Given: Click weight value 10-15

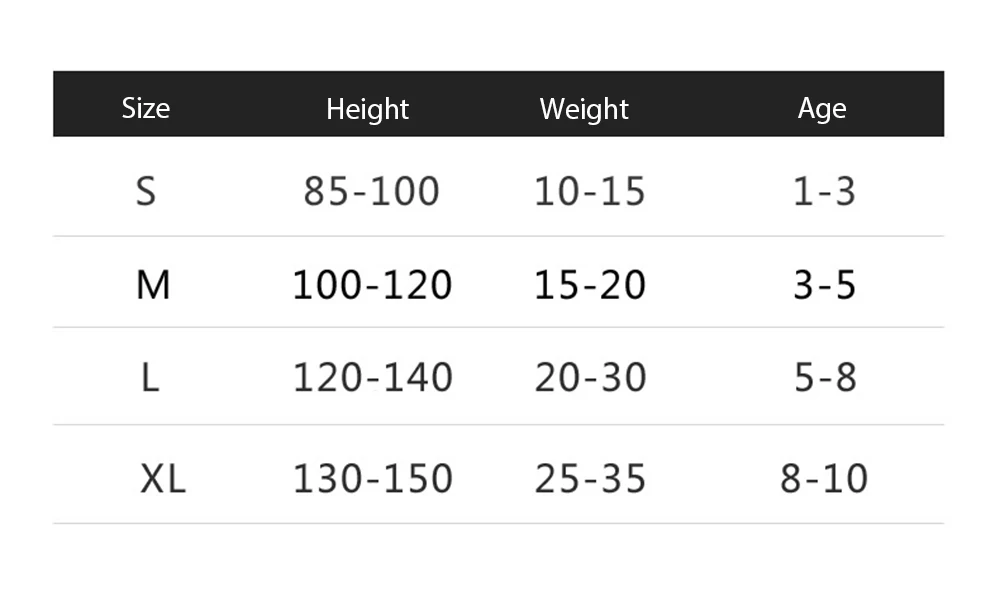Looking at the screenshot, I should pos(590,190).
